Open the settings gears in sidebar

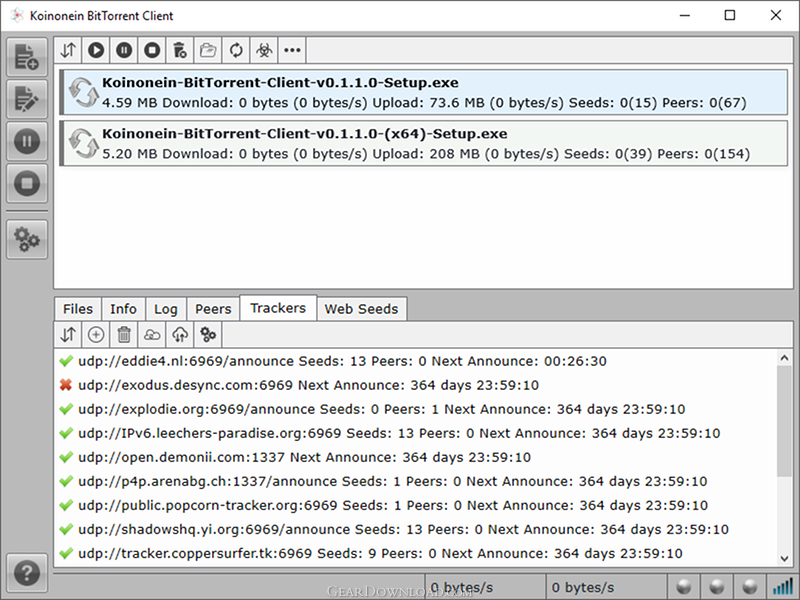(x=27, y=239)
